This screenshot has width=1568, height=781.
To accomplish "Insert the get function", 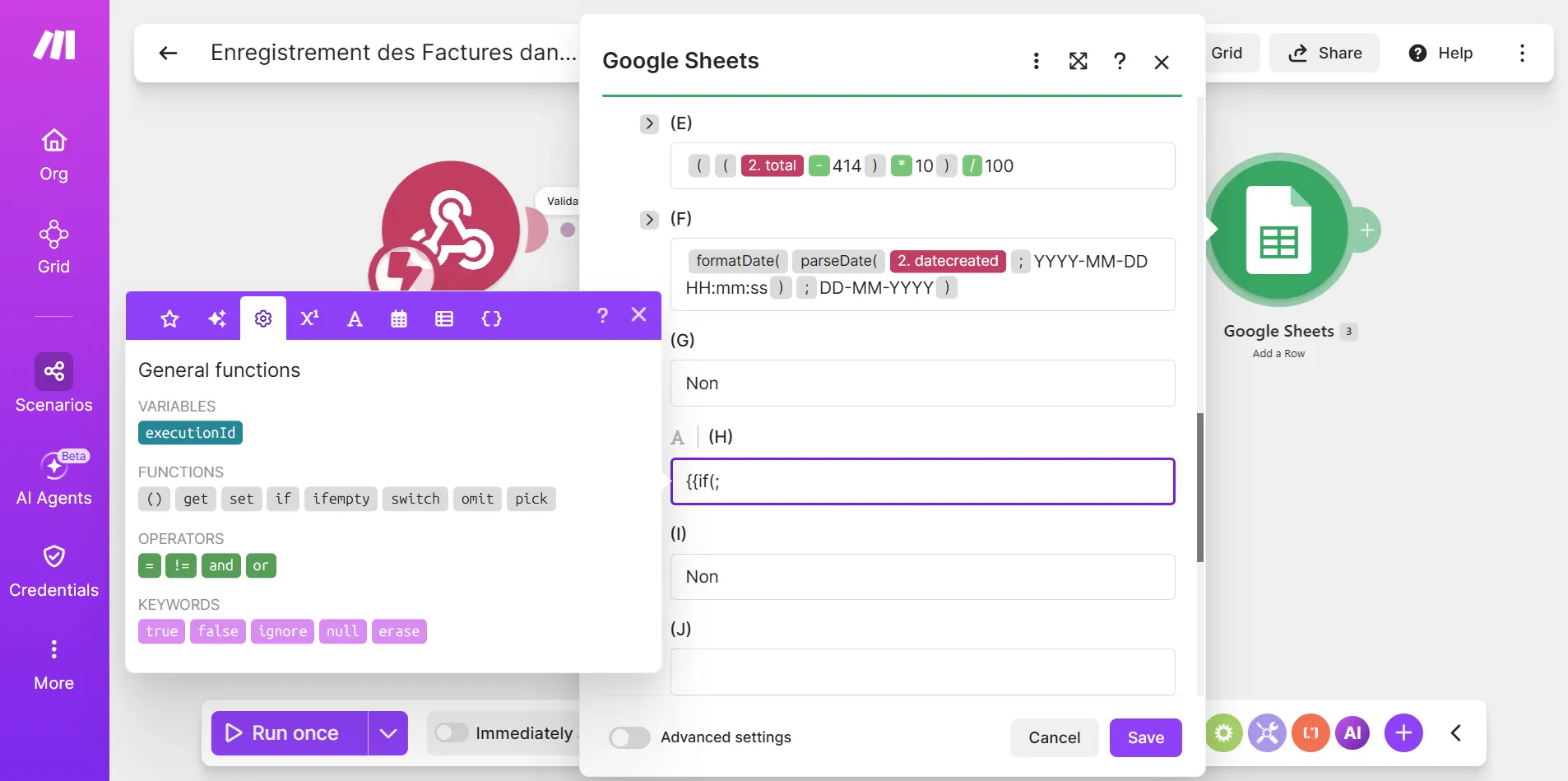I will tap(196, 499).
